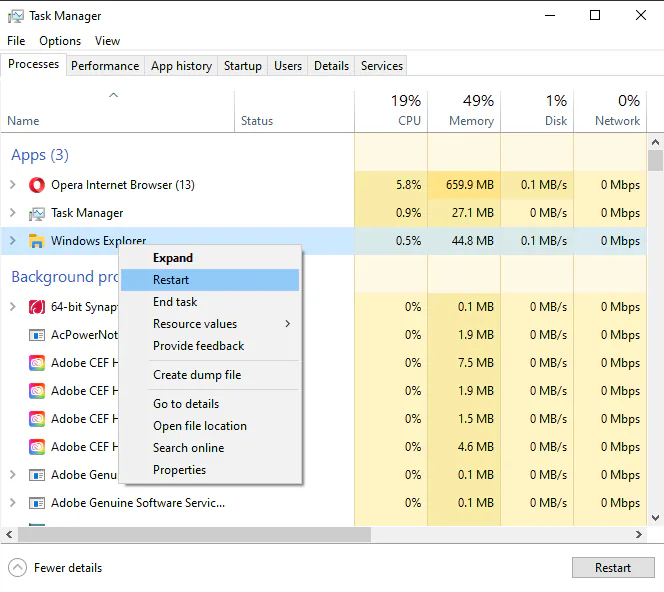This screenshot has height=592, width=664.
Task: Expand the 64-bit Synaptics process group
Action: pos(13,307)
